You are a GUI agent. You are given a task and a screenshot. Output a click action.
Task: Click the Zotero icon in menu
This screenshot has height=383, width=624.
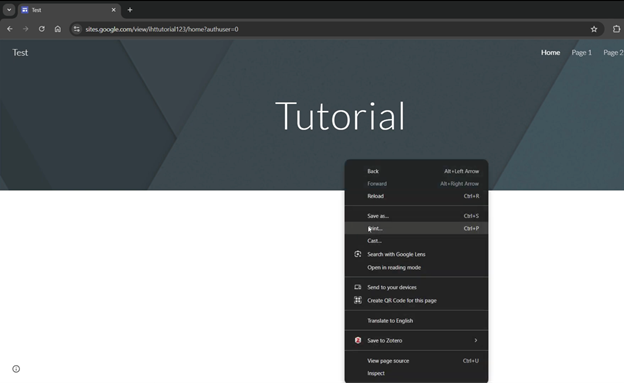(358, 340)
